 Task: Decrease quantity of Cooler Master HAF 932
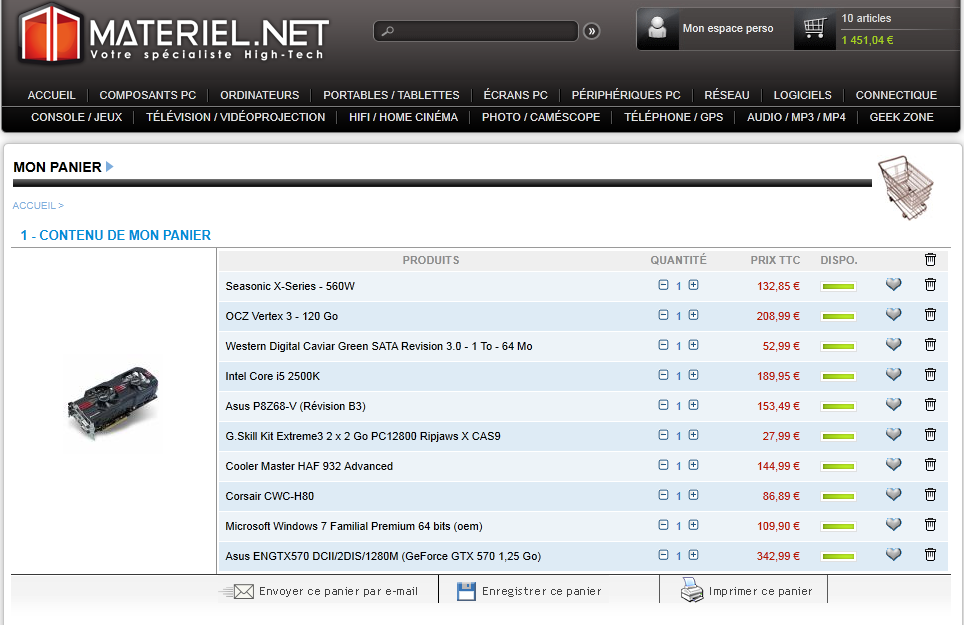663,465
